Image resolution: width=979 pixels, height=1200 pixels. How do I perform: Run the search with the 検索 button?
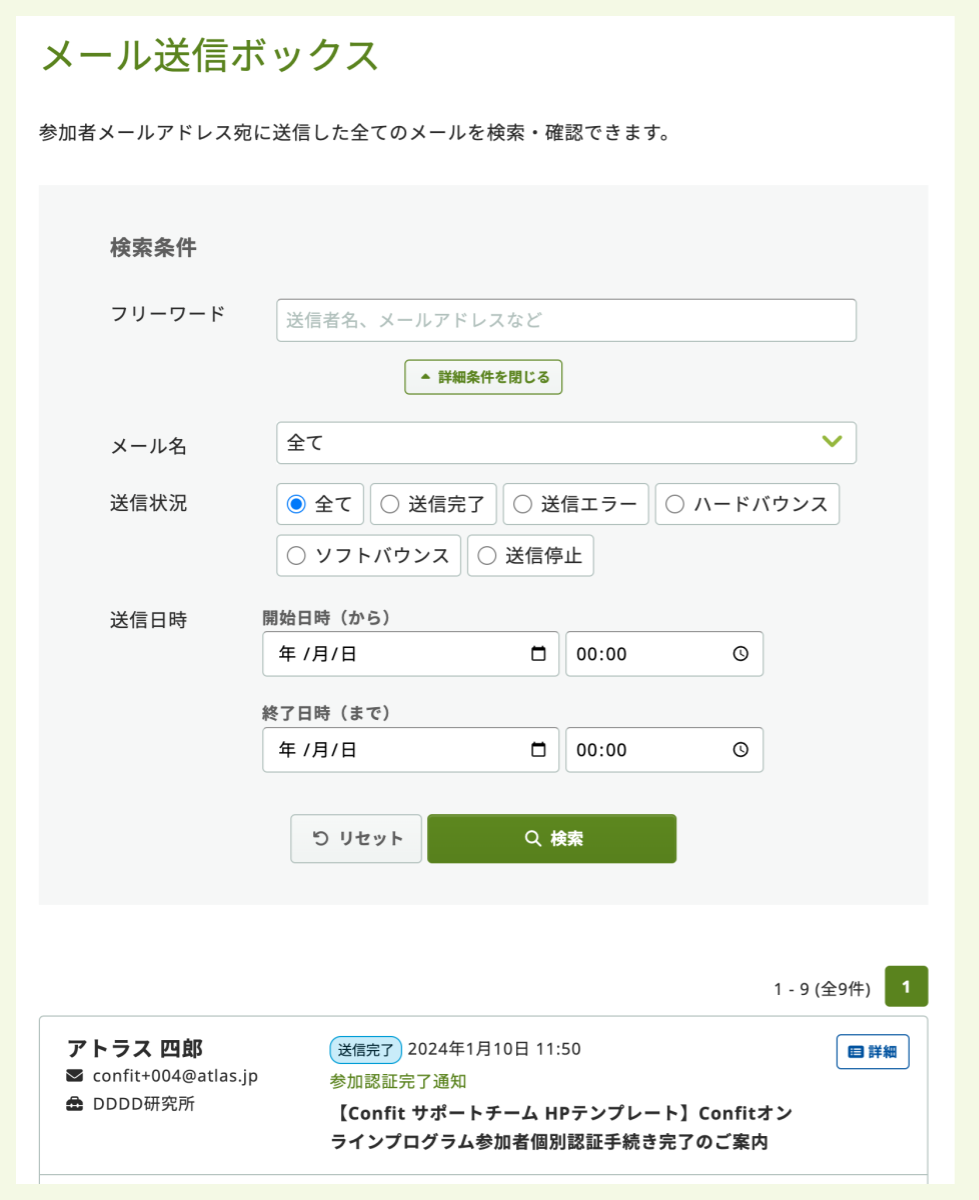(x=551, y=838)
